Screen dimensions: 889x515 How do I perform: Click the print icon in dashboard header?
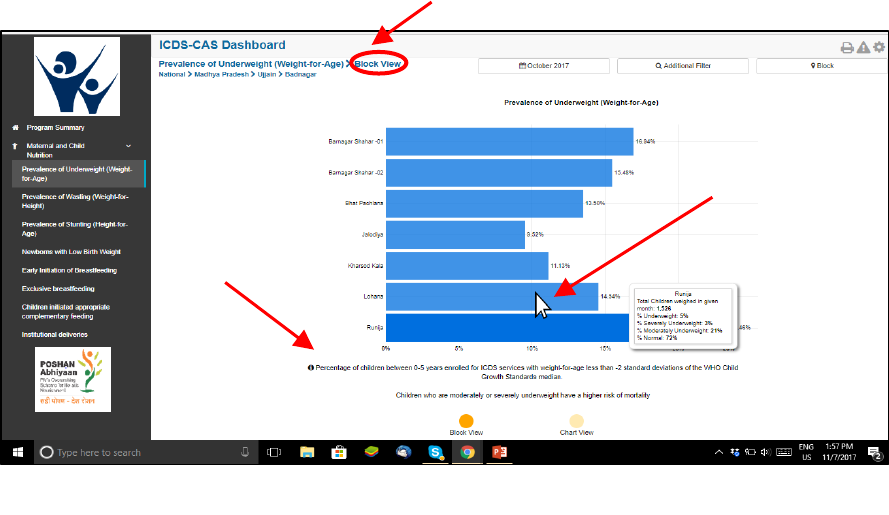pos(847,48)
